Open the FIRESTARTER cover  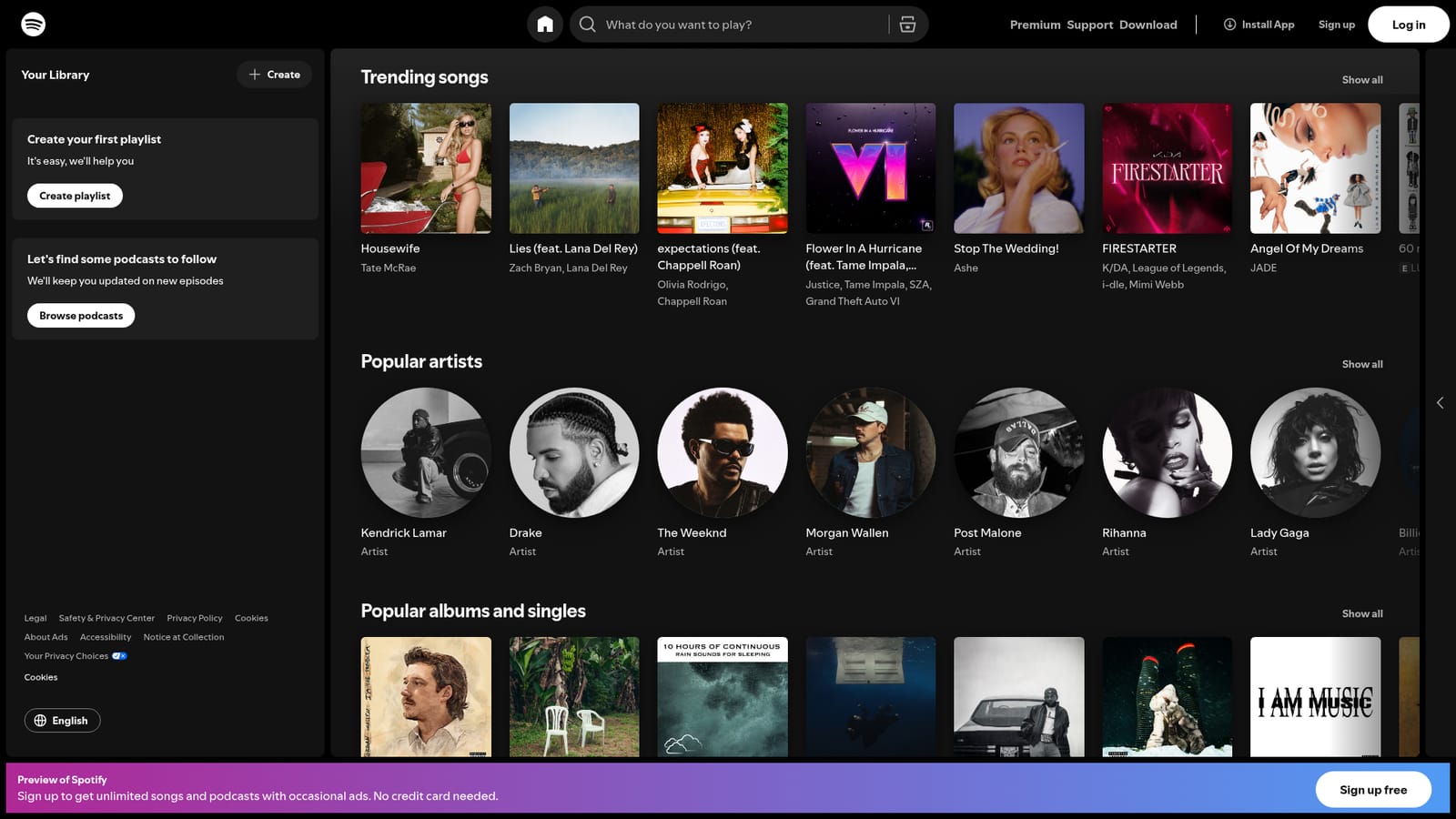[x=1168, y=168]
